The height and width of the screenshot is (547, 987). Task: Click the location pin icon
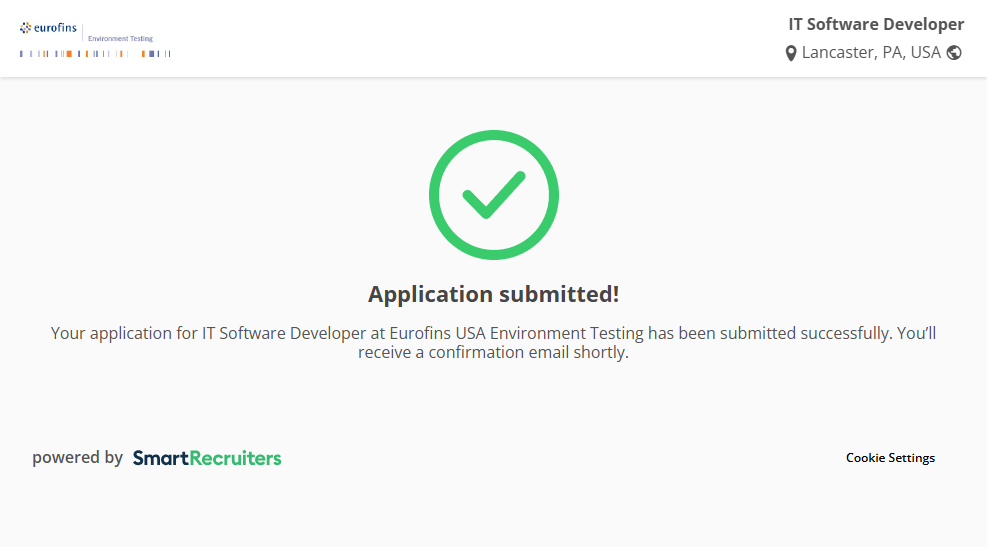[x=791, y=53]
